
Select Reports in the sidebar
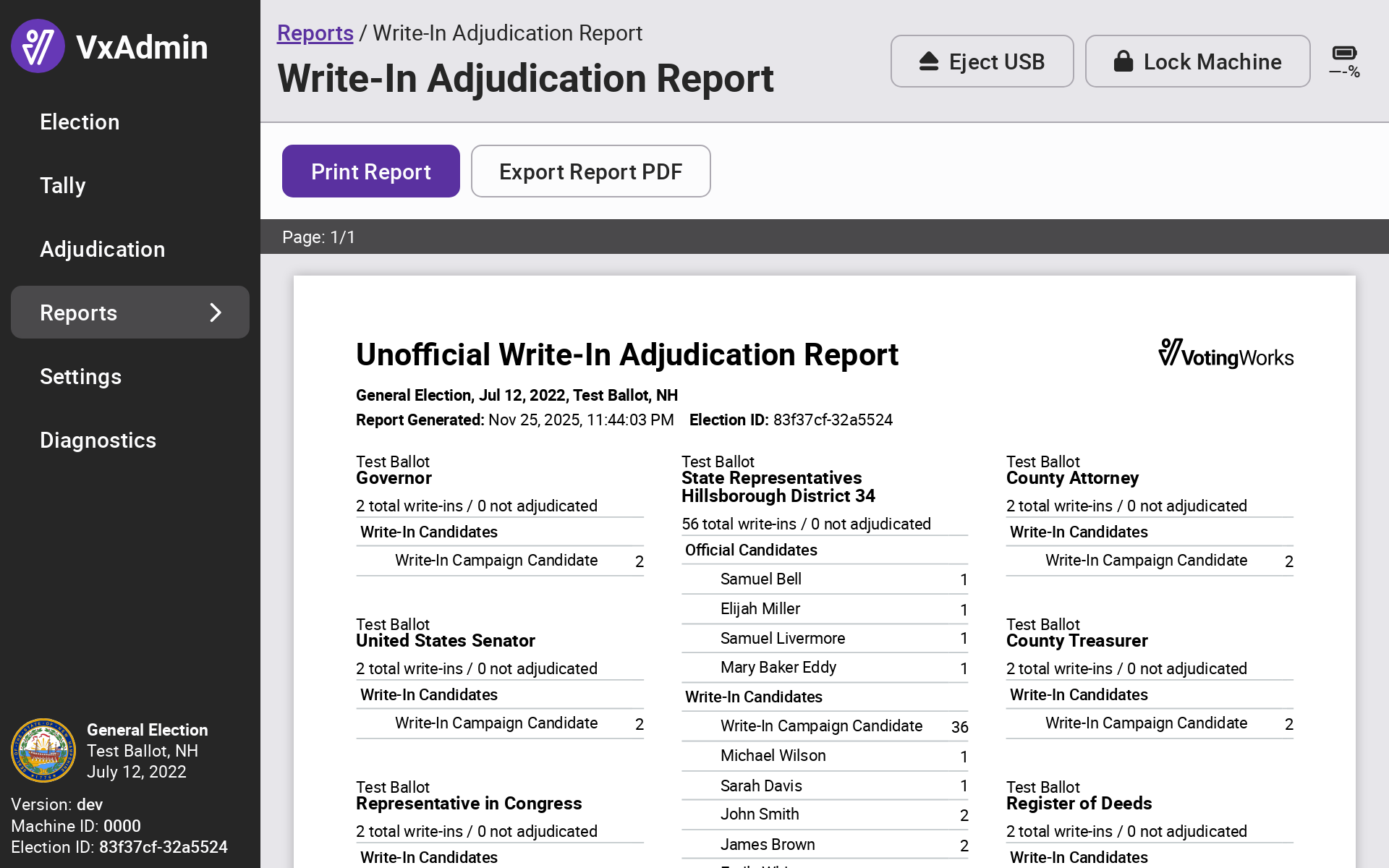pyautogui.click(x=78, y=312)
